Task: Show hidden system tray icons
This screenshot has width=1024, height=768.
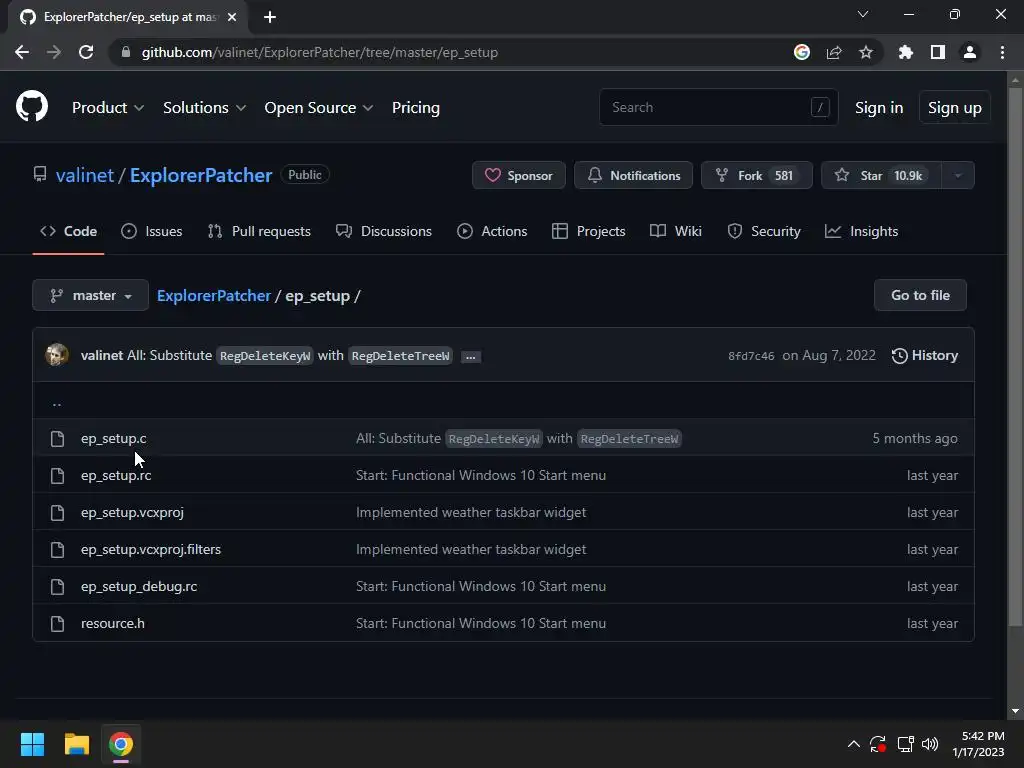Action: coord(854,744)
